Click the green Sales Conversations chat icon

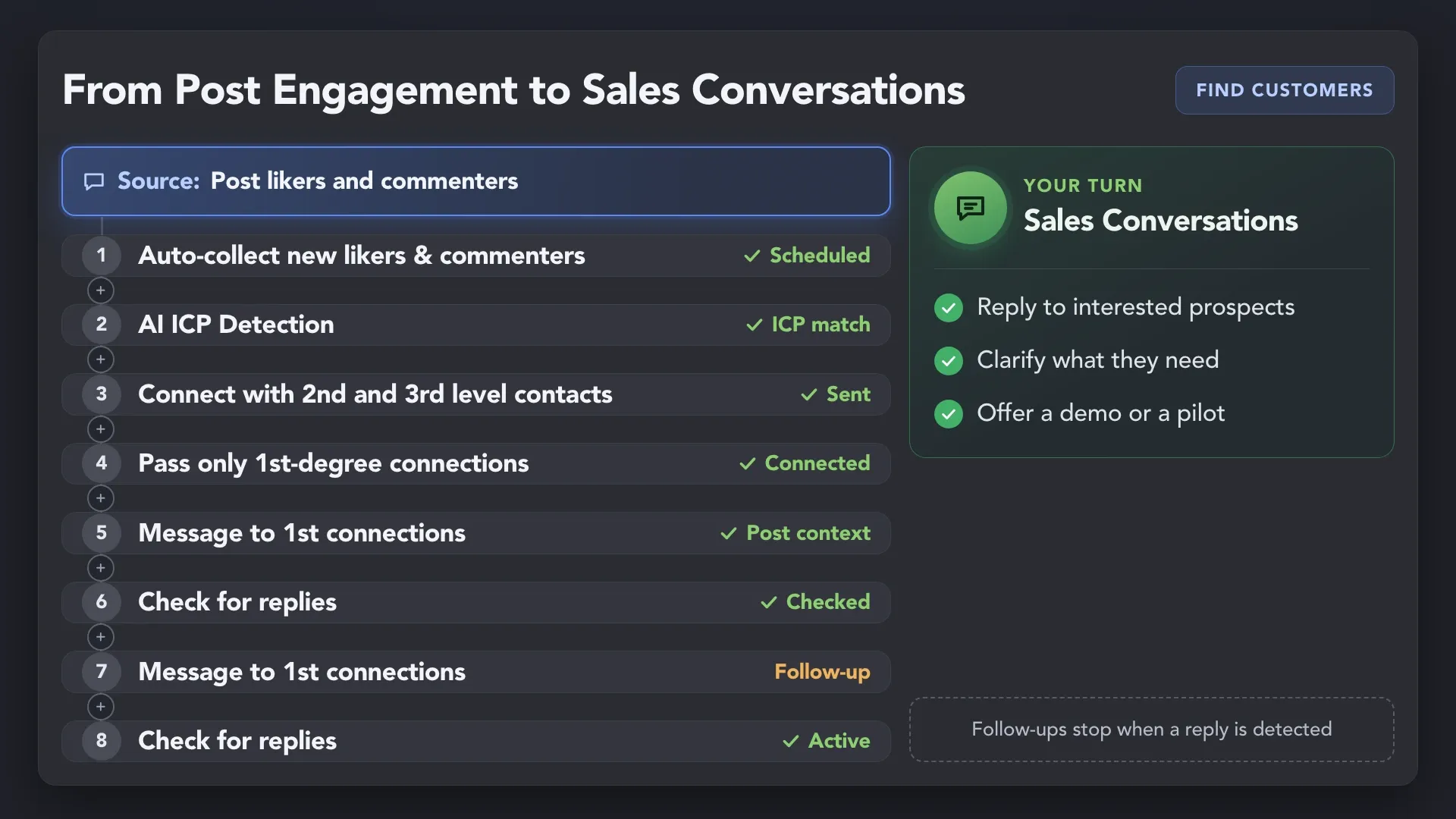(970, 208)
